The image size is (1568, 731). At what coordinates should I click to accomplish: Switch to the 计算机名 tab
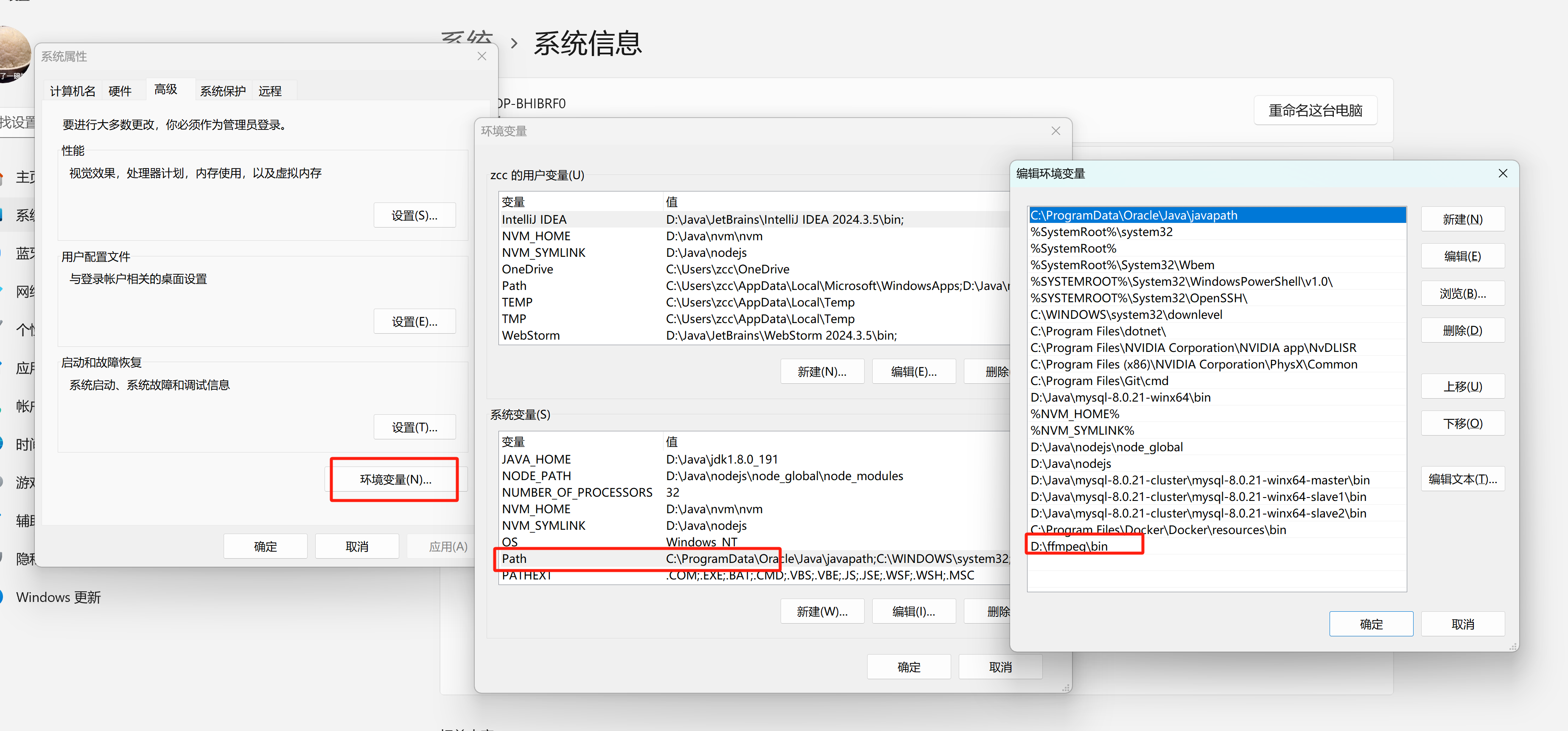pyautogui.click(x=73, y=91)
